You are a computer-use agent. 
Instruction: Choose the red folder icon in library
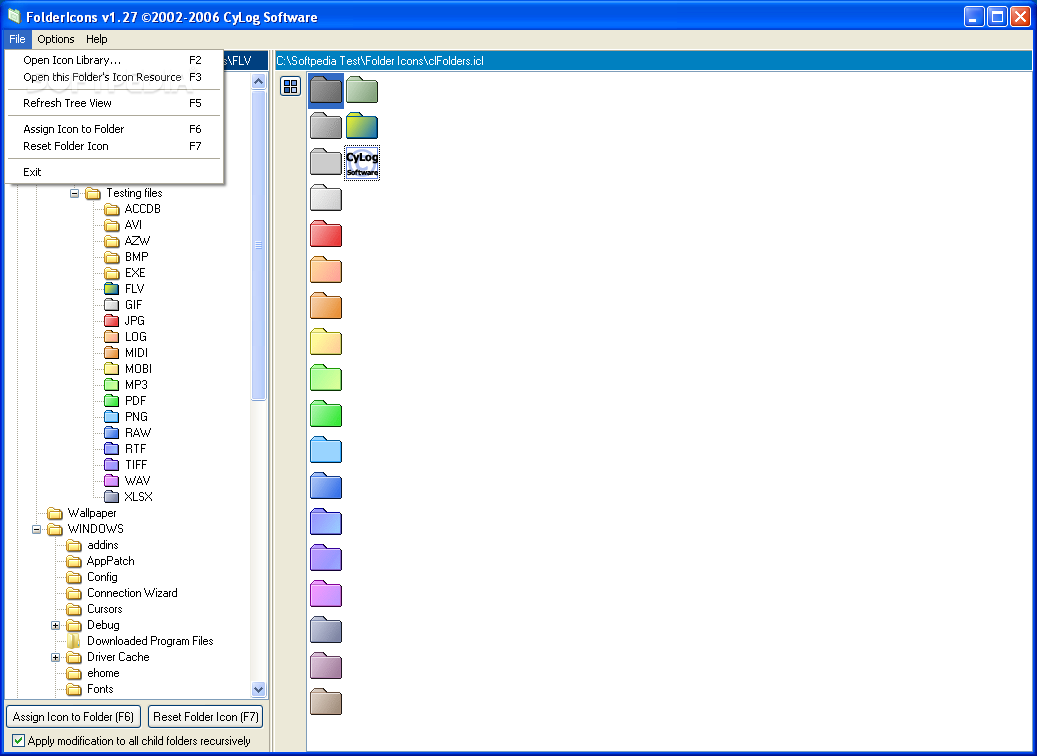tap(326, 234)
